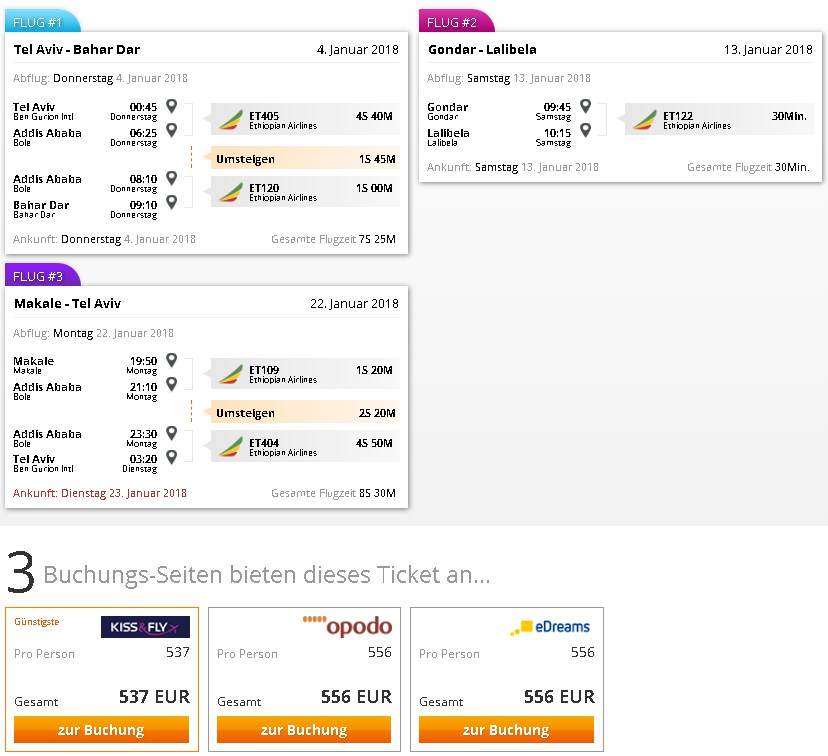
Task: Click the Umsteigen 2S 20M layover bar
Action: click(x=305, y=412)
